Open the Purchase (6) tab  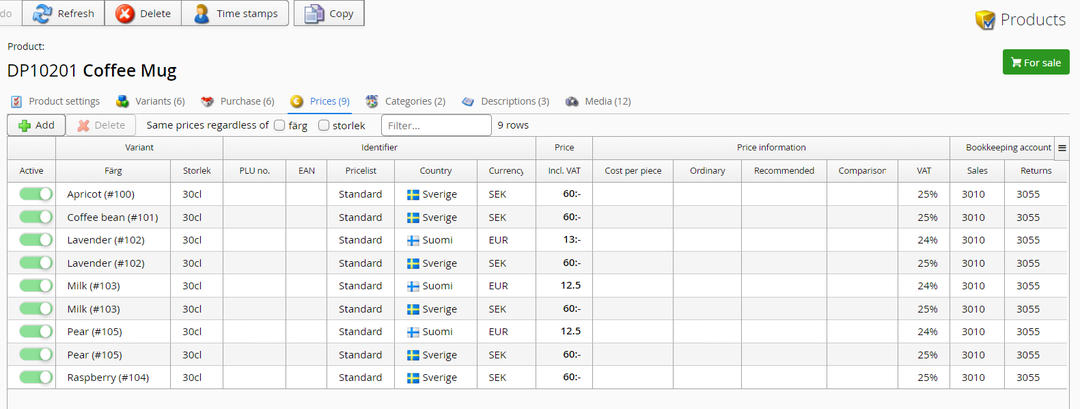coord(238,101)
